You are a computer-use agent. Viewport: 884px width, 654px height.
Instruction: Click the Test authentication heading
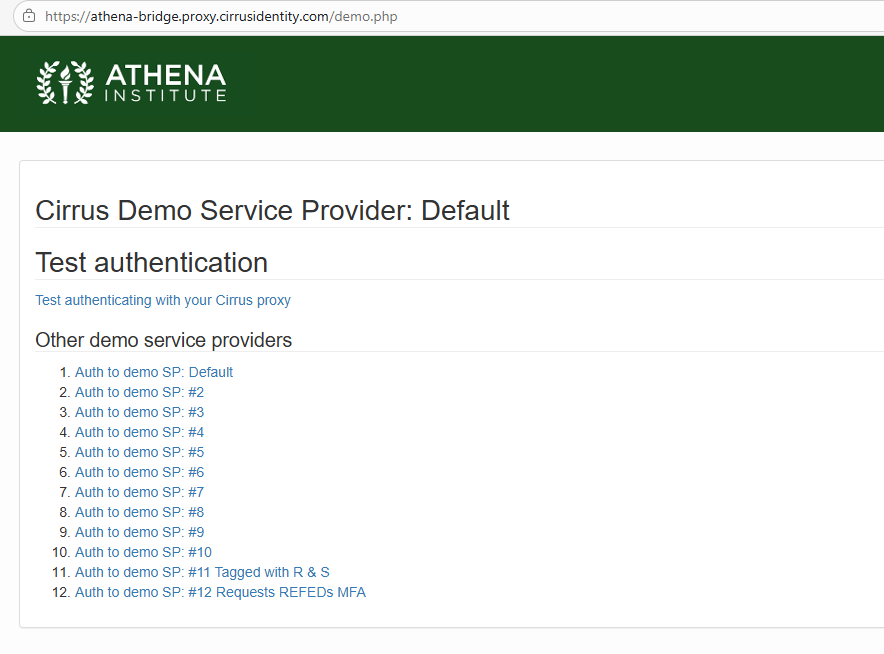(x=152, y=263)
